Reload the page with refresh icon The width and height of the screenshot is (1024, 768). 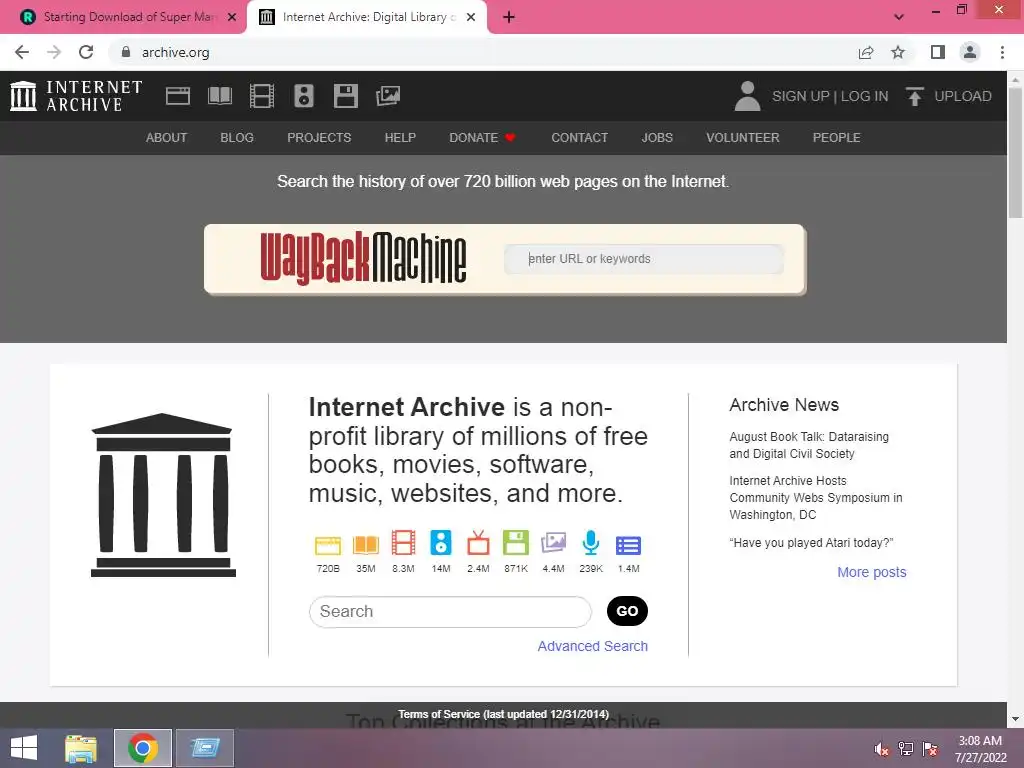86,52
